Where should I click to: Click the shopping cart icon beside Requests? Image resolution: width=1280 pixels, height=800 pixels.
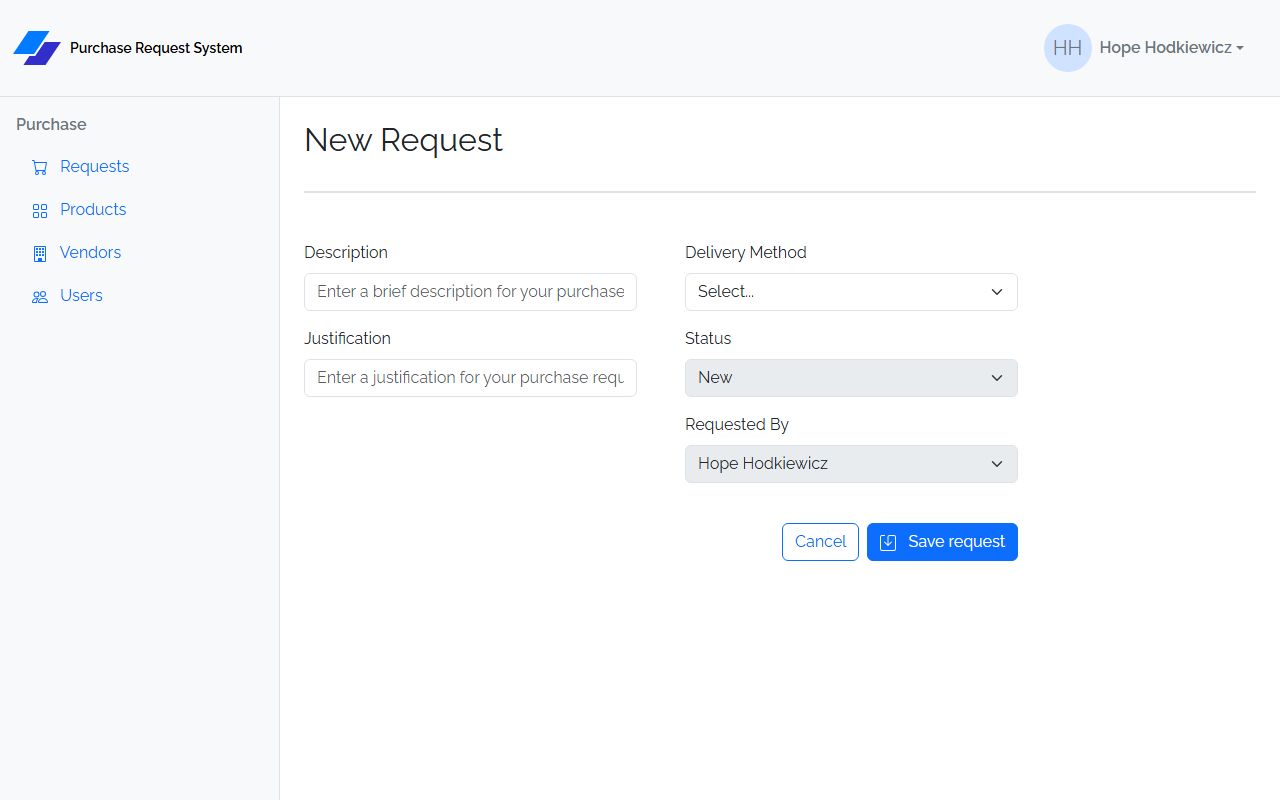(40, 168)
